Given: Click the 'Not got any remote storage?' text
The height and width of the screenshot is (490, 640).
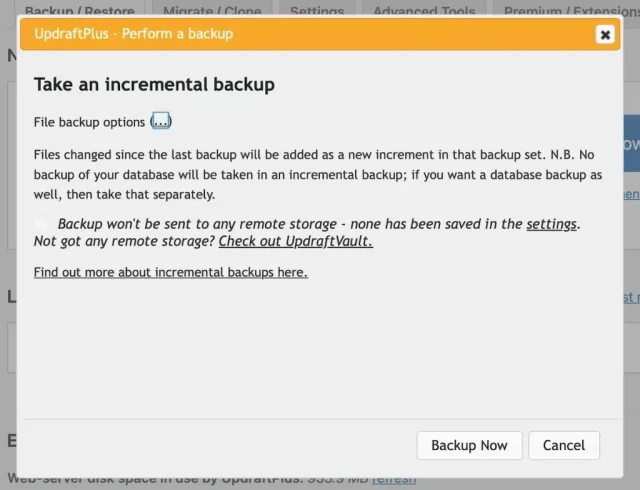Looking at the screenshot, I should pos(124,241).
